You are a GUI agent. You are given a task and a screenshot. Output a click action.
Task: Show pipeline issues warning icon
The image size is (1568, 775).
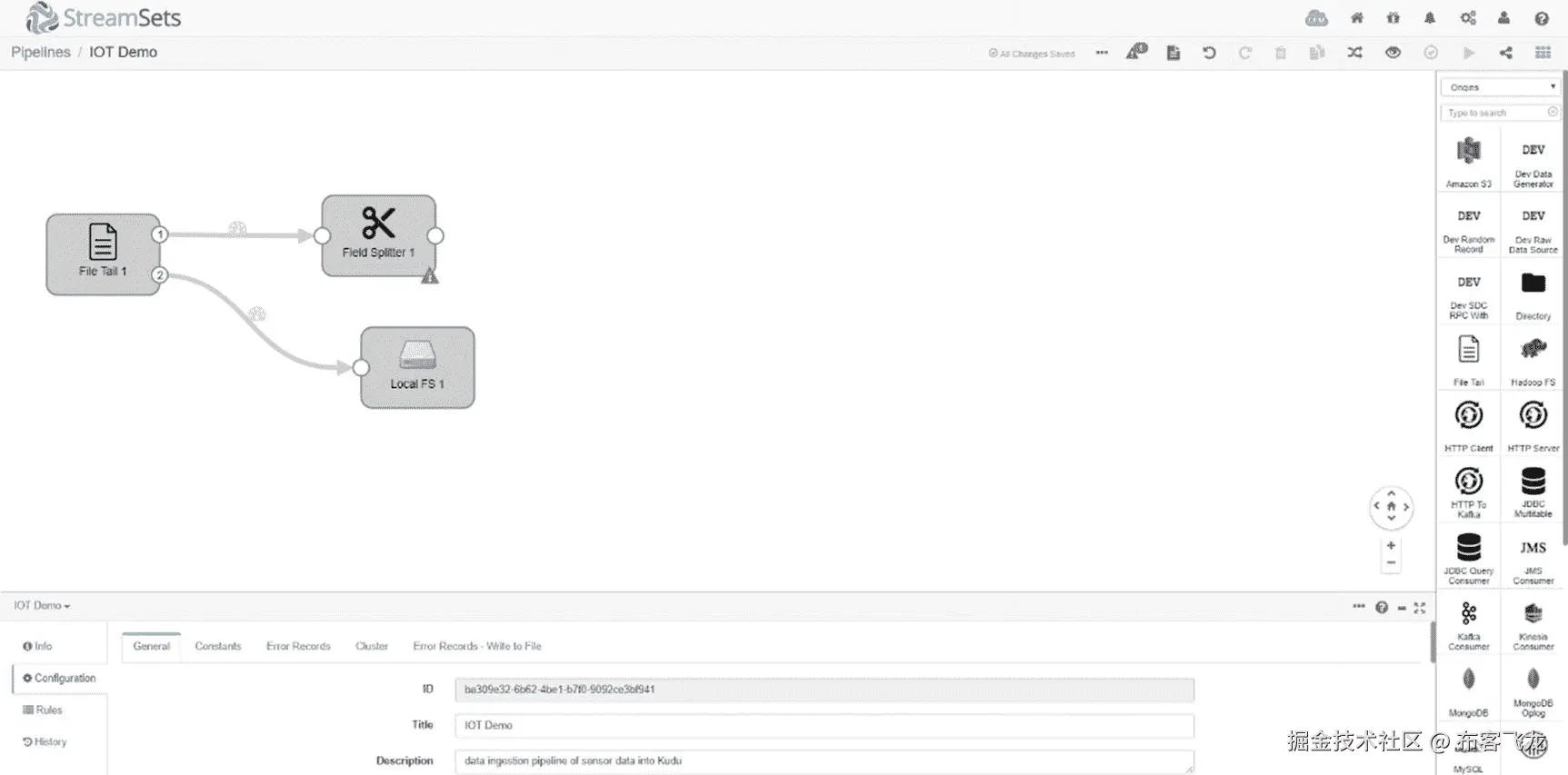tap(1137, 52)
